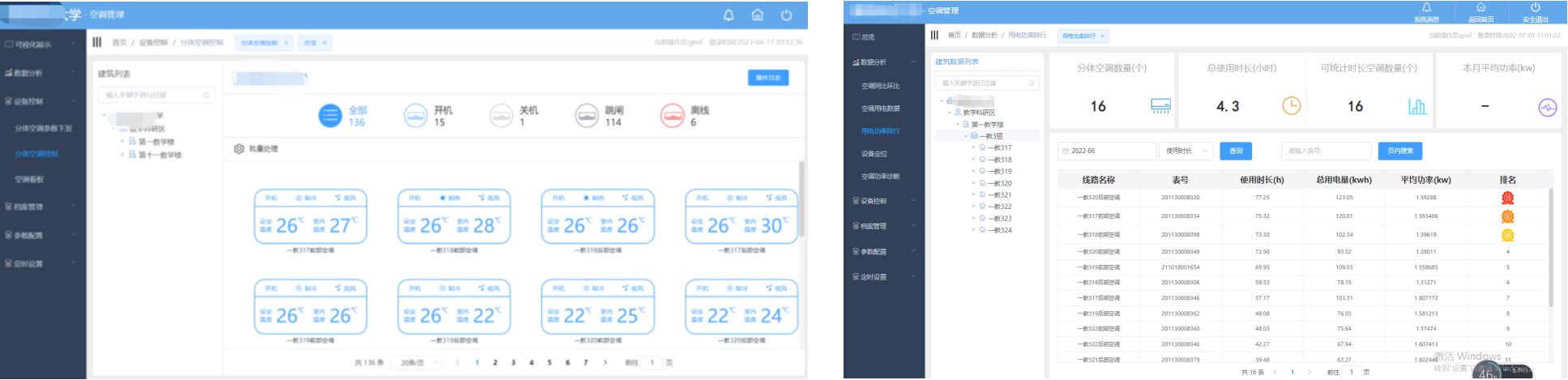The height and width of the screenshot is (380, 1568).
Task: Open notifications bell in left window header
Action: [728, 15]
